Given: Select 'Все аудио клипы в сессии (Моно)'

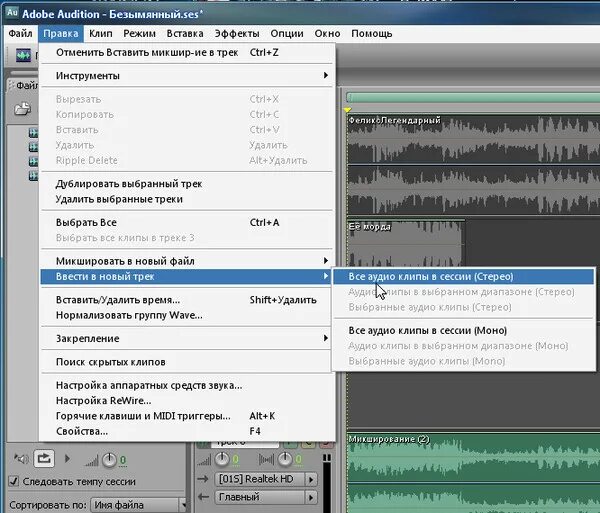Looking at the screenshot, I should [463, 330].
